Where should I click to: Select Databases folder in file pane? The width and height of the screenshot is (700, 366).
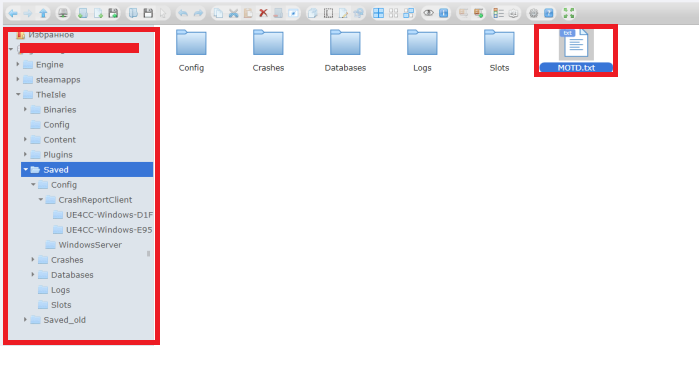point(345,50)
